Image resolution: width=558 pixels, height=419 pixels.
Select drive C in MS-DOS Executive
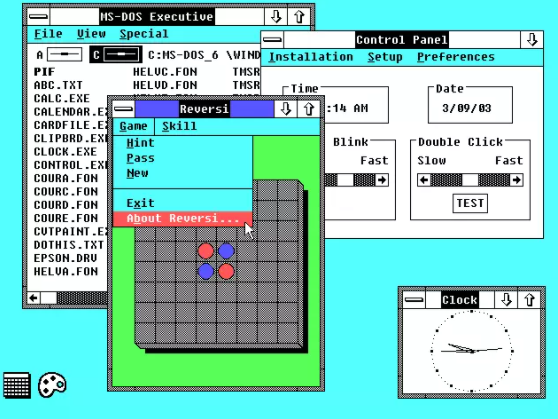point(116,55)
